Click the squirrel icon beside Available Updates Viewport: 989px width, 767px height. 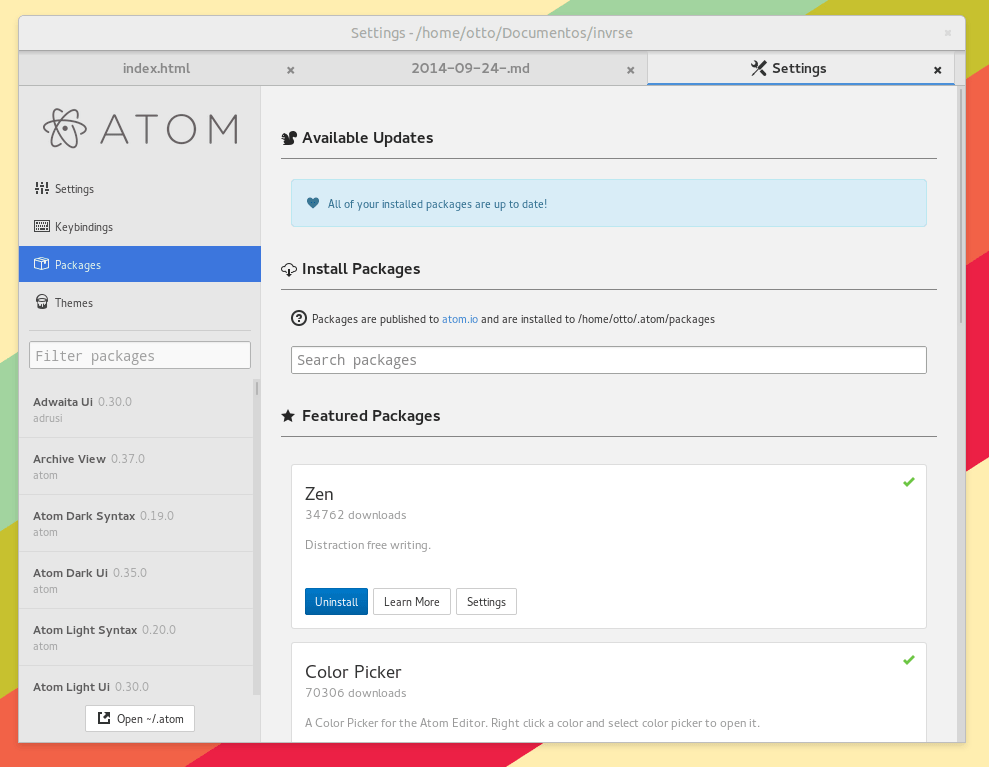tap(289, 138)
